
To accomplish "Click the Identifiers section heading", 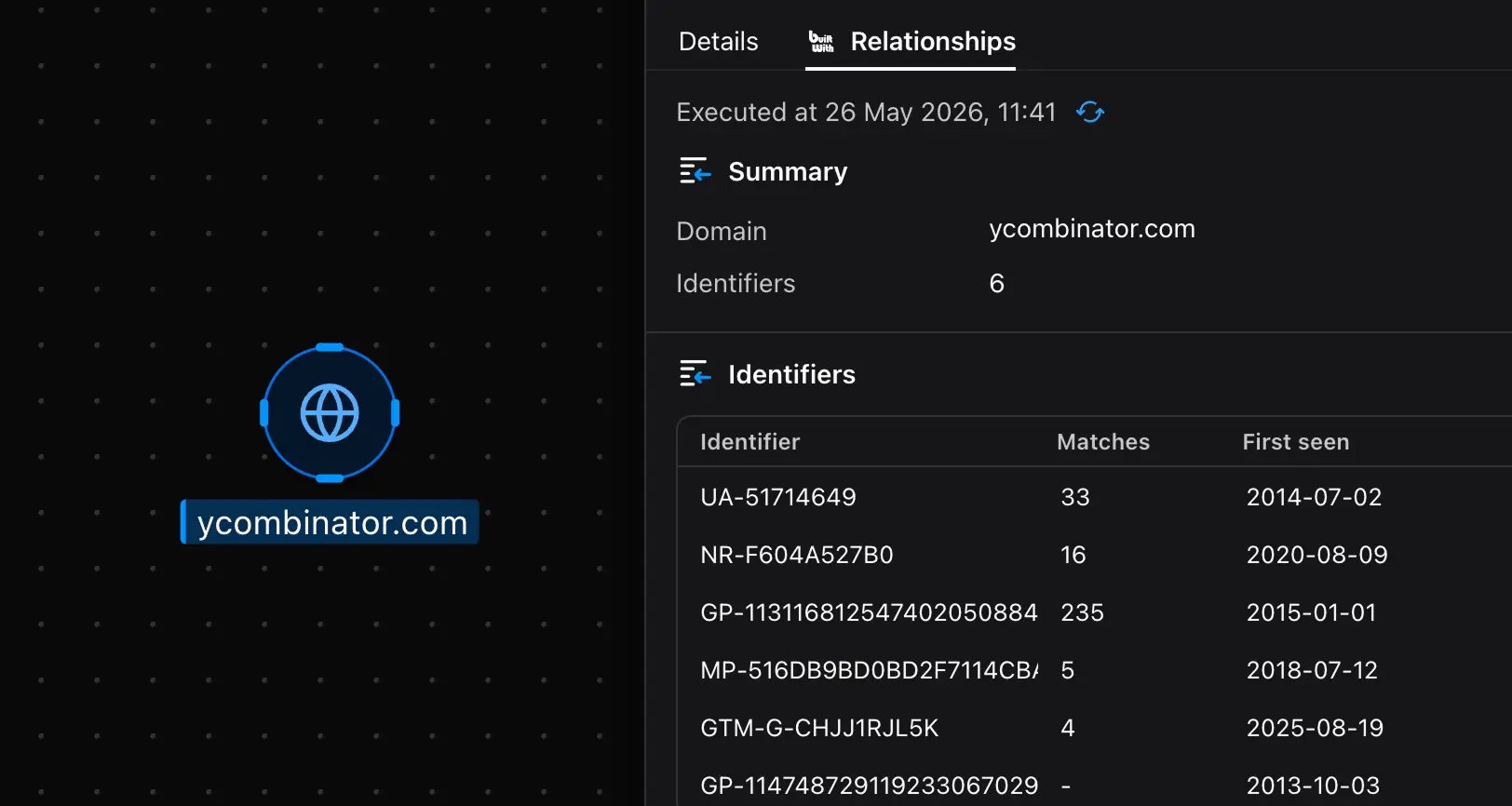I will 791,374.
